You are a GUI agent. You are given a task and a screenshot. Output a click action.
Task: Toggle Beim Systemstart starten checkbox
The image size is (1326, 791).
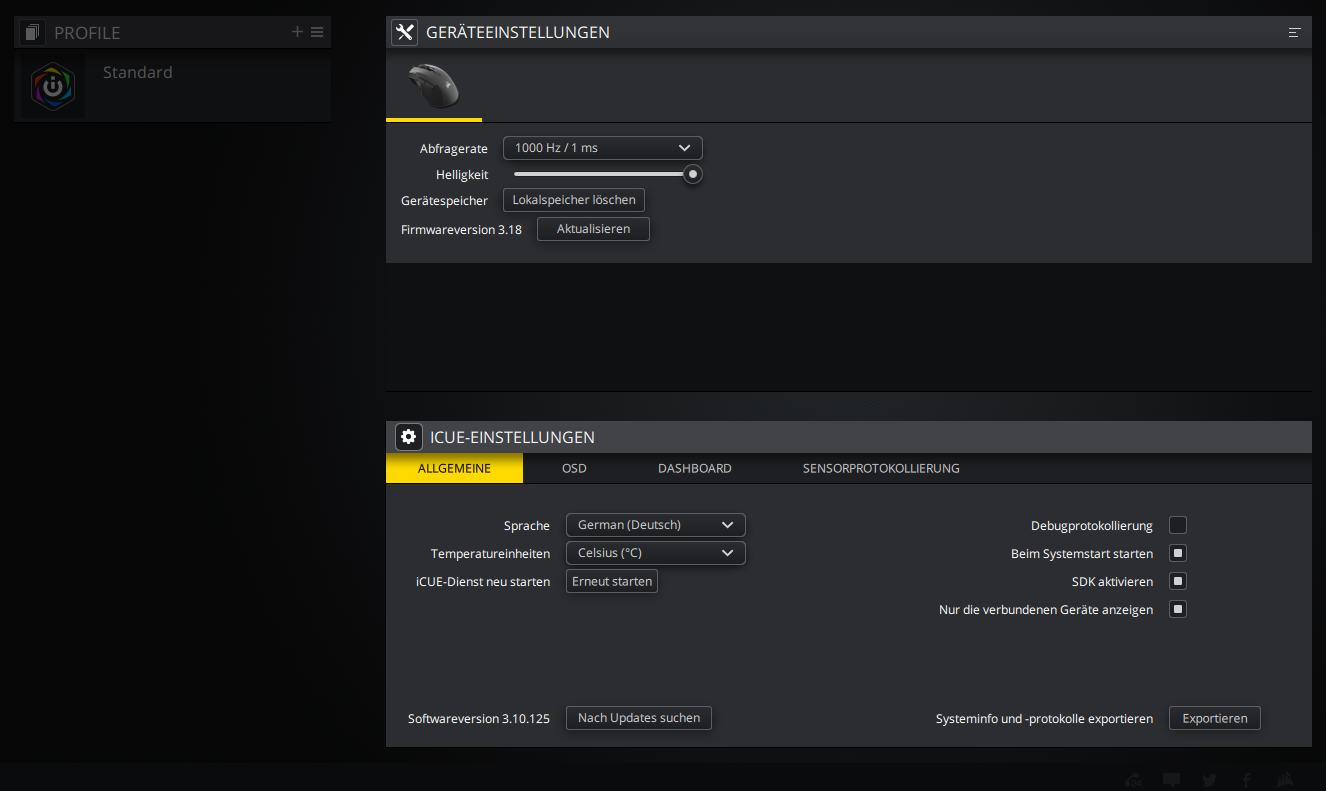click(1178, 553)
